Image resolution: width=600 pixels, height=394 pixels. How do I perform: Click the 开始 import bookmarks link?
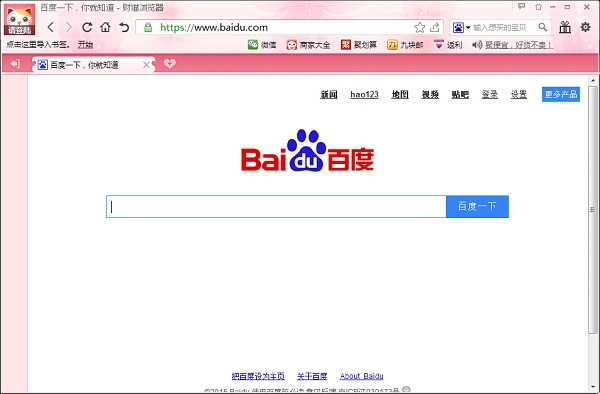tap(85, 44)
